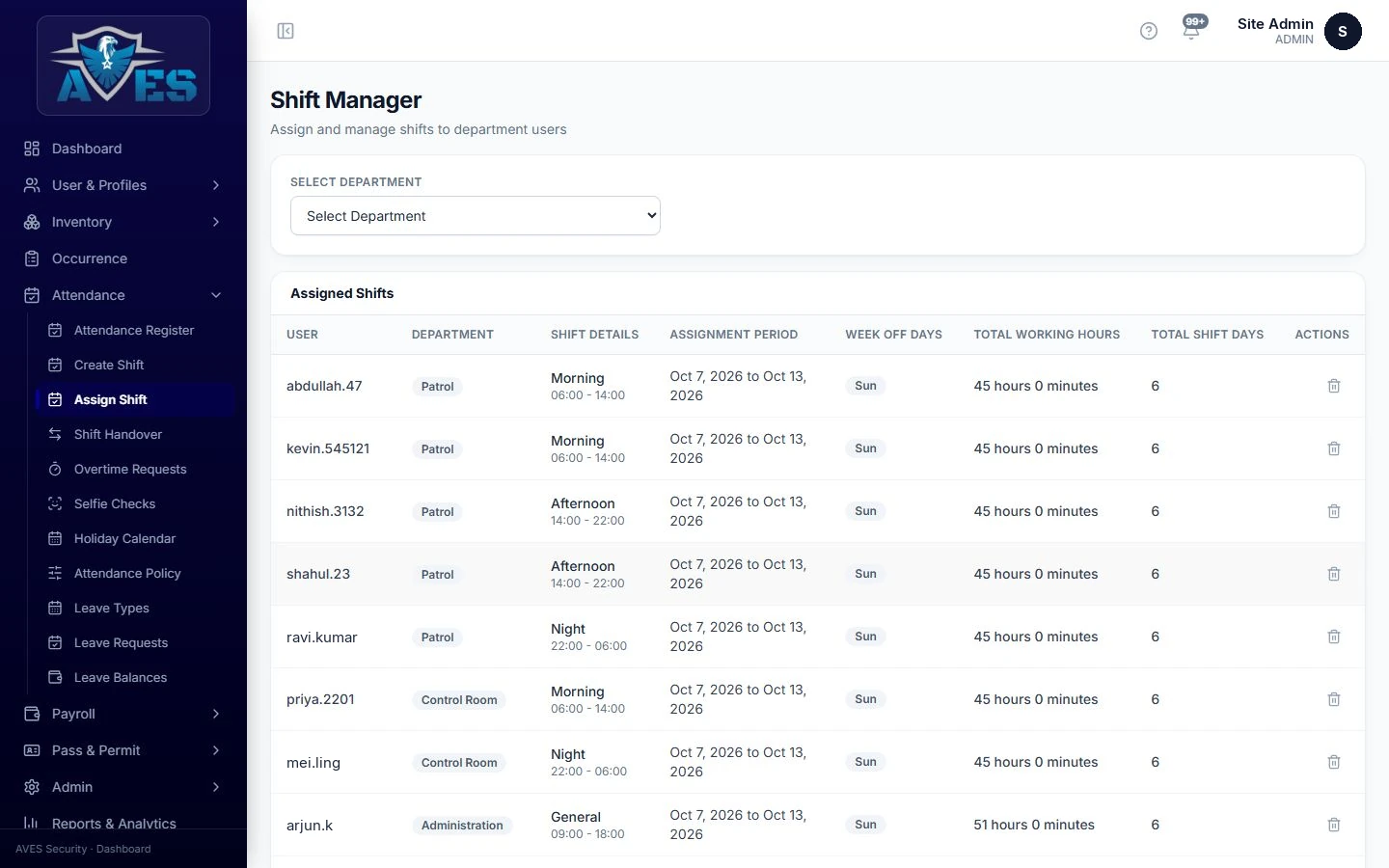Viewport: 1389px width, 868px height.
Task: Expand Pass & Permit submenu chevron
Action: (x=216, y=750)
